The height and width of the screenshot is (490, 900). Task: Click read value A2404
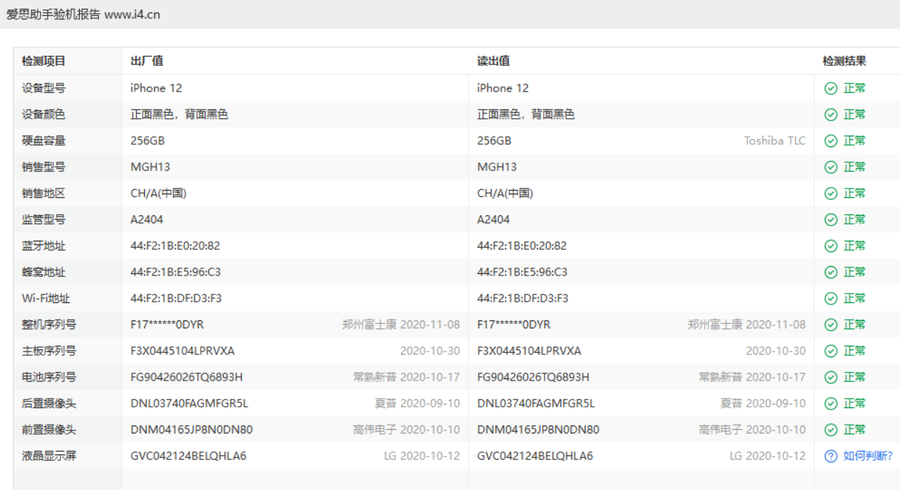click(x=493, y=220)
